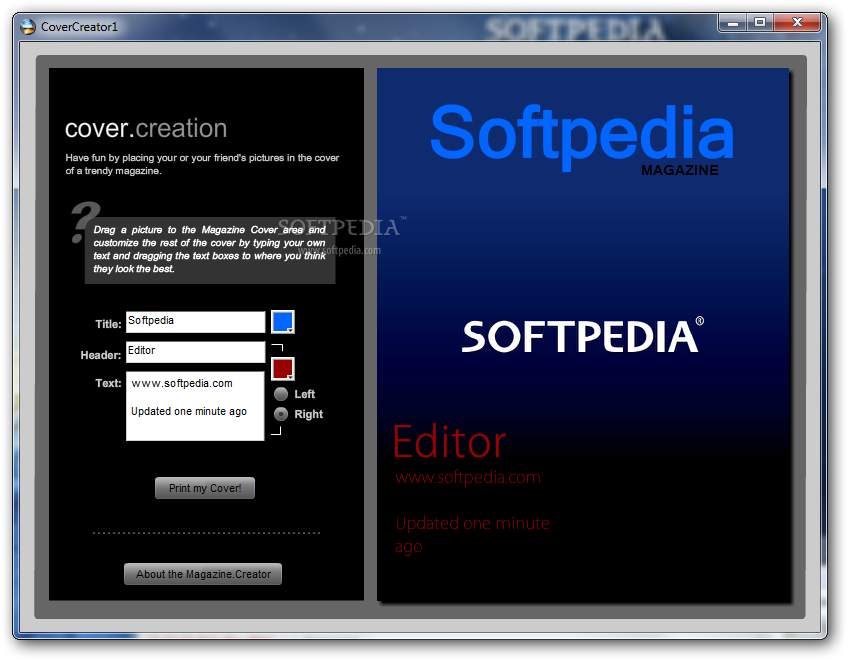Click the Title: label
The image size is (848, 660).
[x=108, y=324]
